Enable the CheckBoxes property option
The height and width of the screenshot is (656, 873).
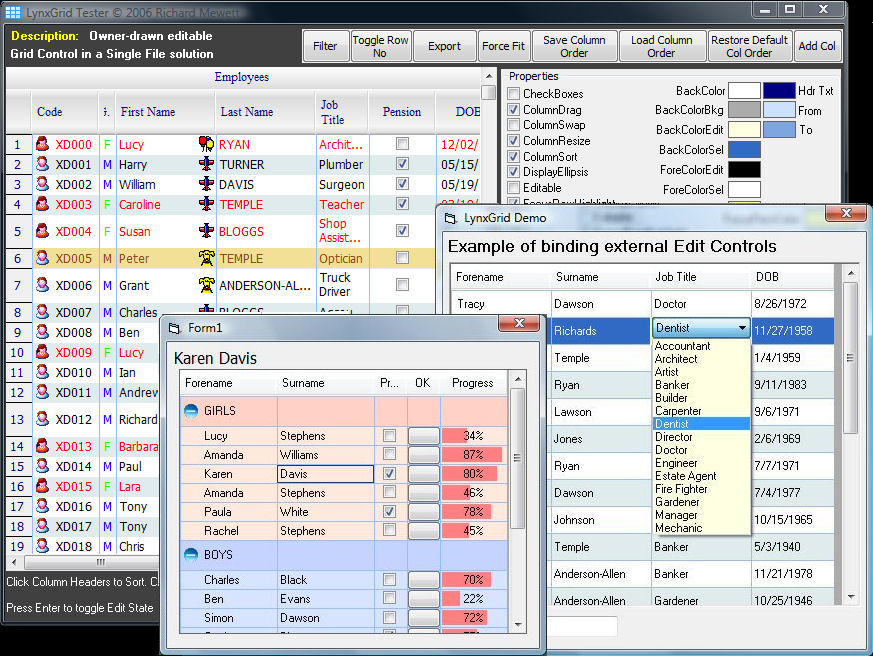tap(513, 94)
